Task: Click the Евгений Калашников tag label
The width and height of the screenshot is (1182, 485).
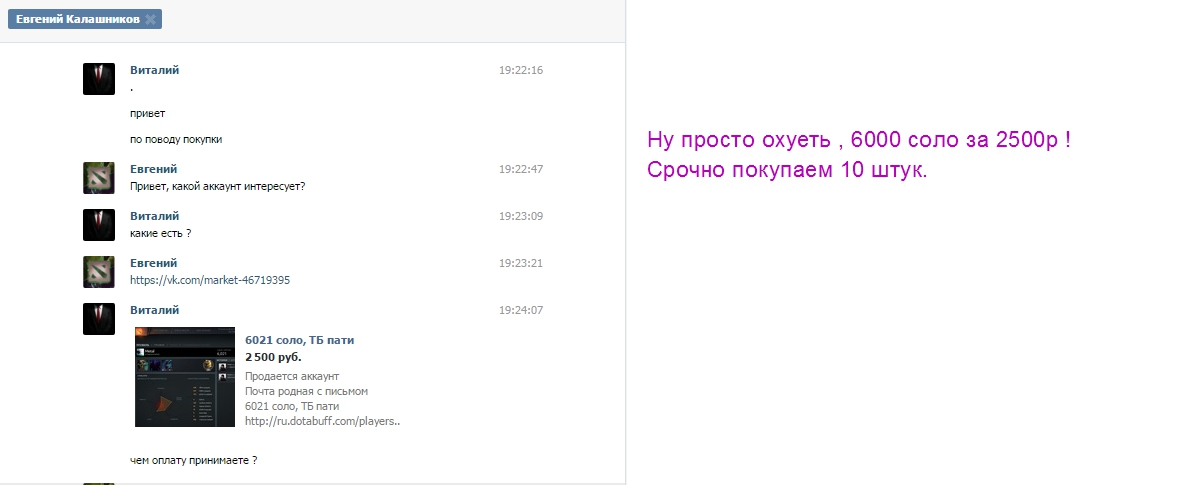Action: [78, 20]
